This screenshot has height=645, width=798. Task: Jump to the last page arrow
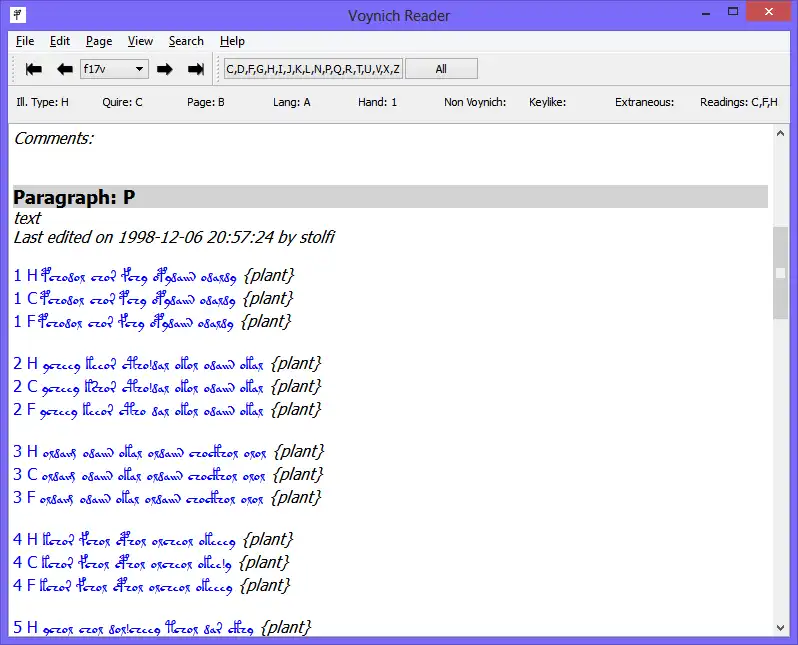pos(195,69)
